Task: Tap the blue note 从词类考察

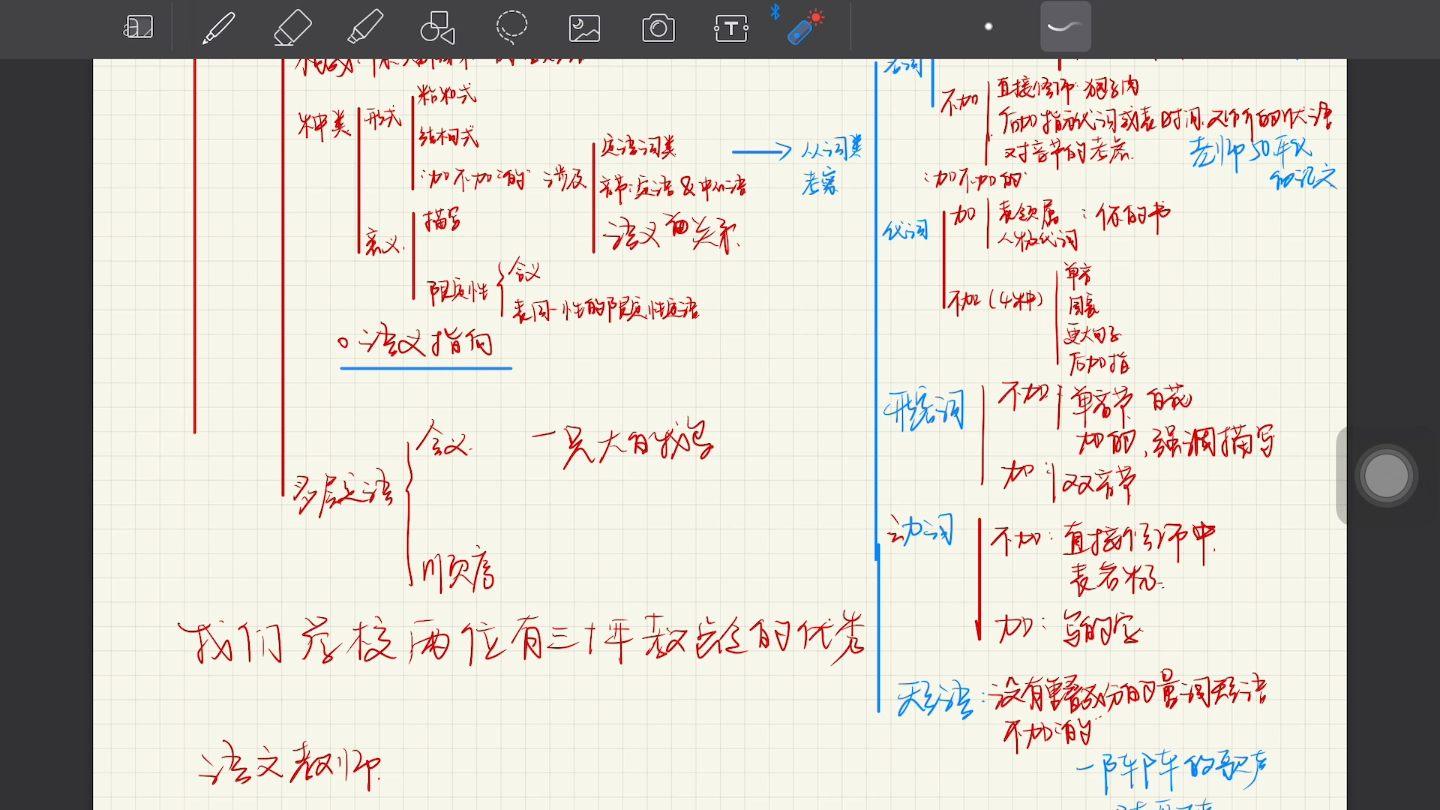Action: 832,166
